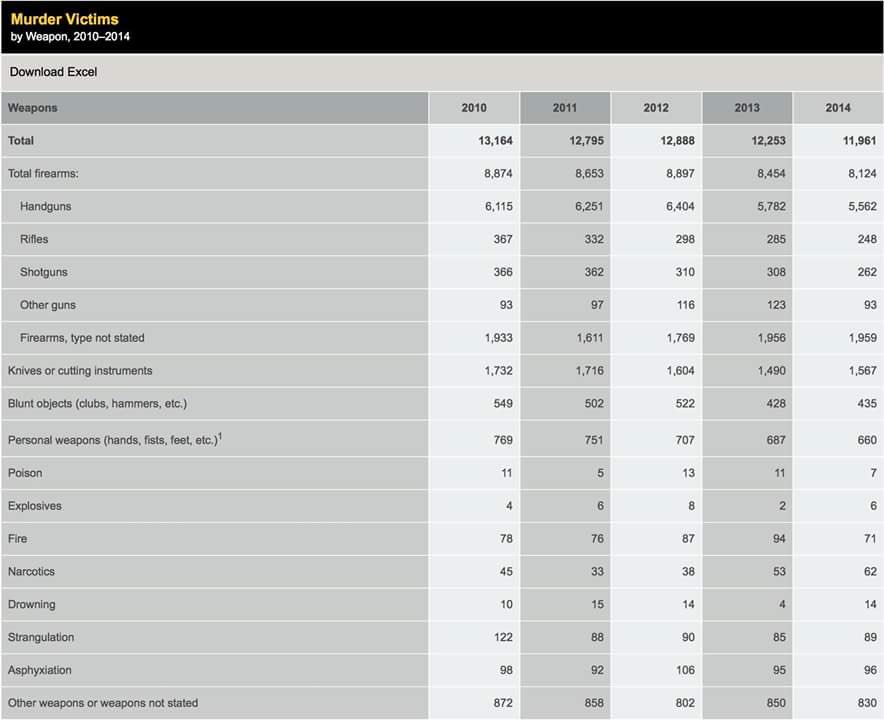This screenshot has width=884, height=720.
Task: Click the 549 blunt objects value
Action: pyautogui.click(x=503, y=404)
